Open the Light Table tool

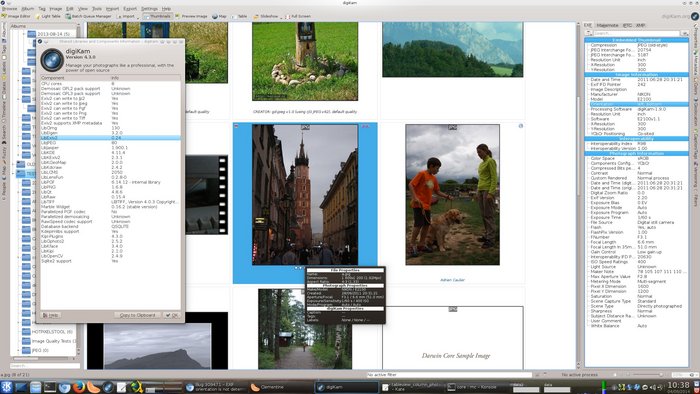pos(48,16)
